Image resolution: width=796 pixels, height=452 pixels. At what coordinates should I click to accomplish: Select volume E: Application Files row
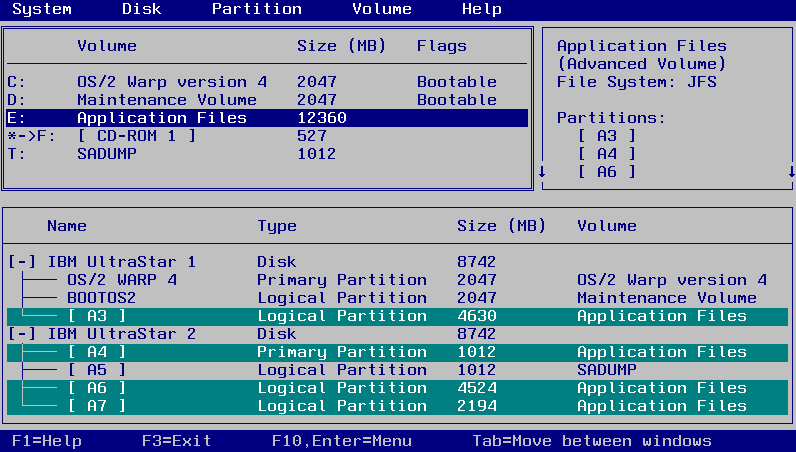click(x=267, y=118)
